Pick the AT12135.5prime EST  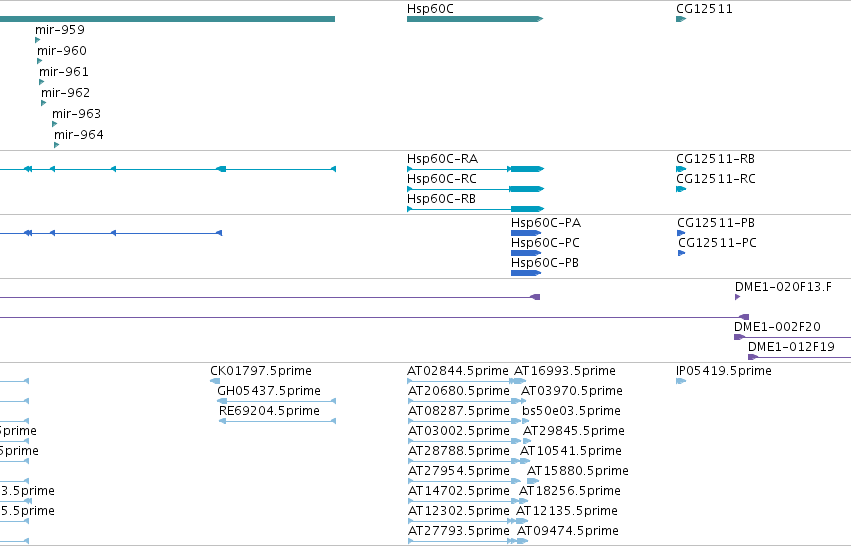522,521
